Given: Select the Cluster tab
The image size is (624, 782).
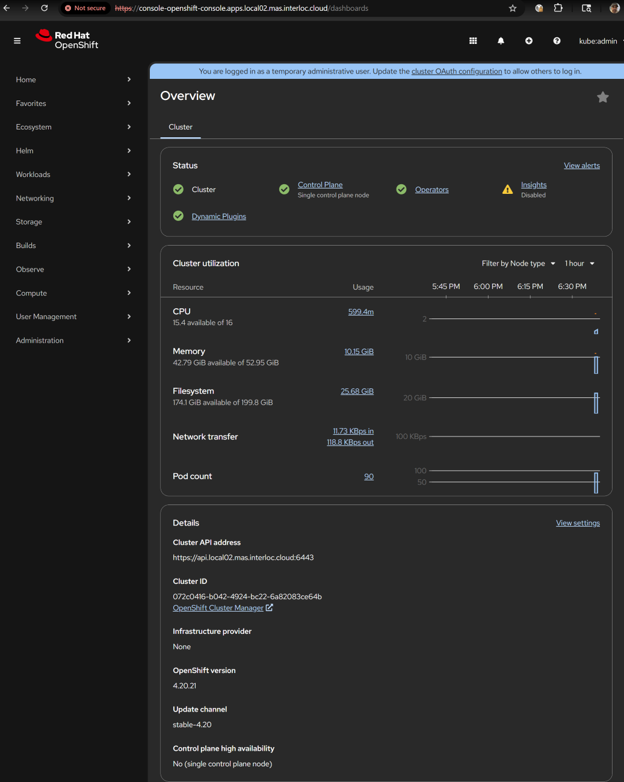Looking at the screenshot, I should [180, 127].
